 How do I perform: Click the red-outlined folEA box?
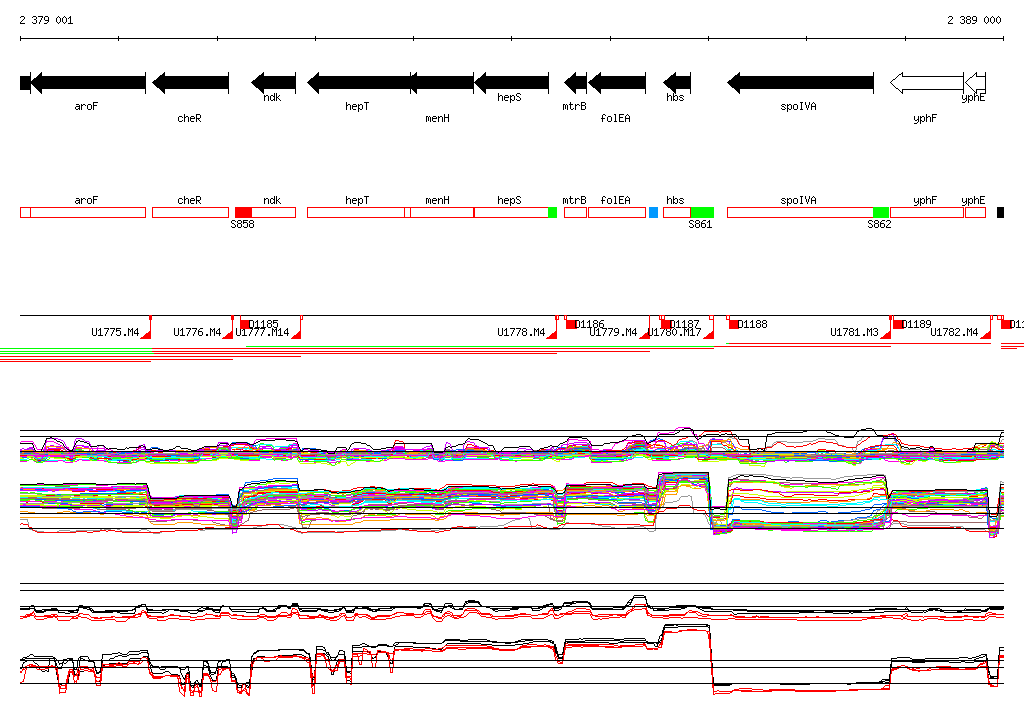click(617, 212)
